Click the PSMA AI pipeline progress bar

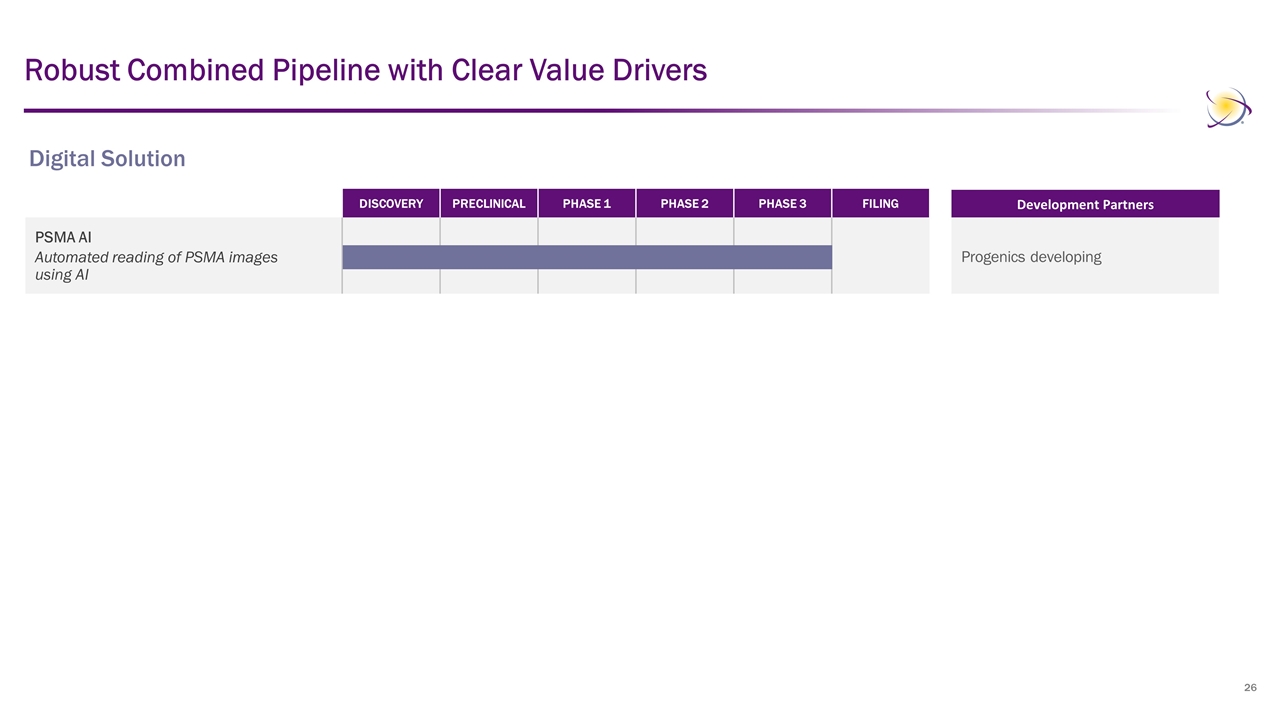point(587,257)
